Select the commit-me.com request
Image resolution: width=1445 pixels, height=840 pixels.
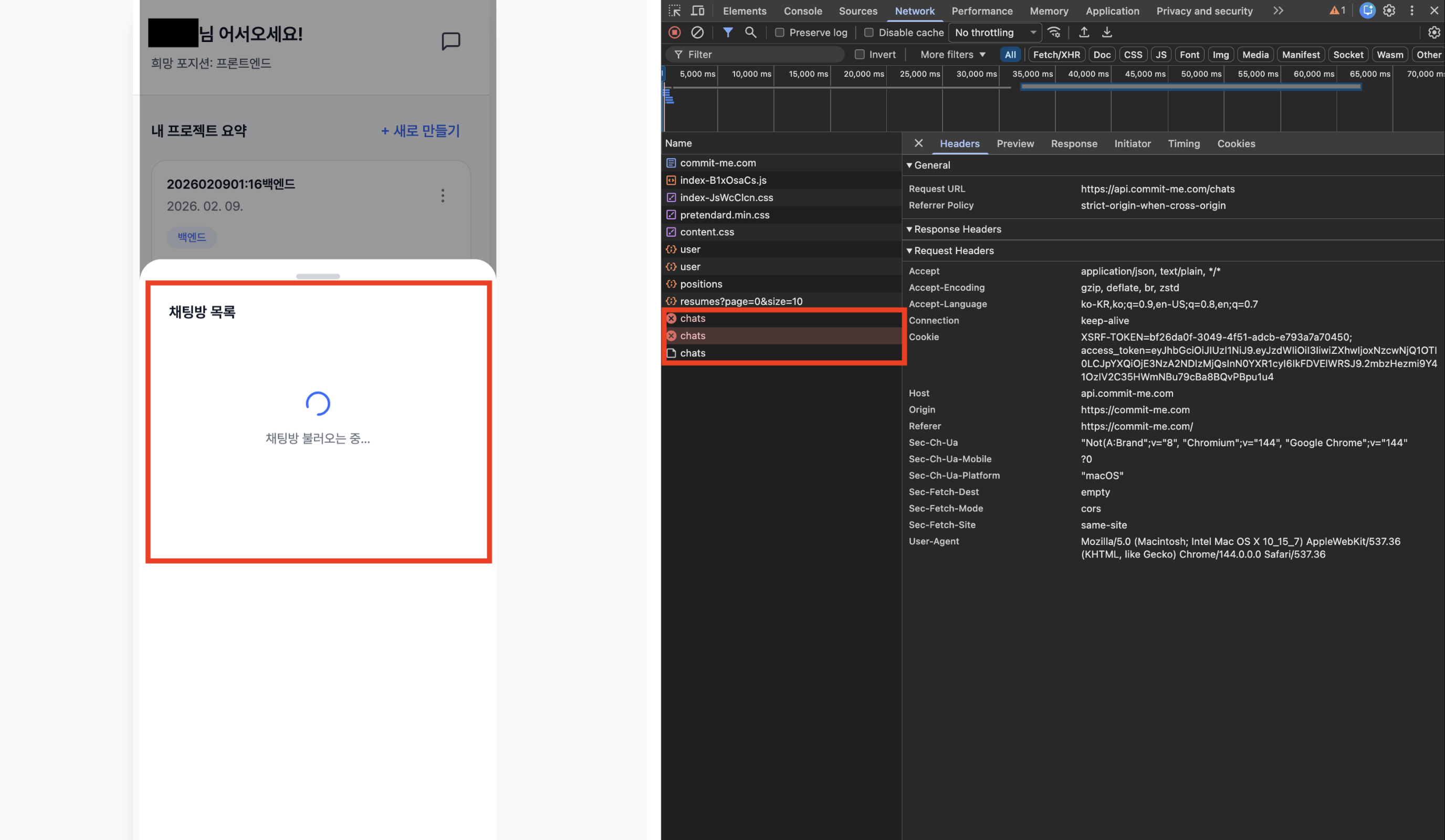pos(780,163)
